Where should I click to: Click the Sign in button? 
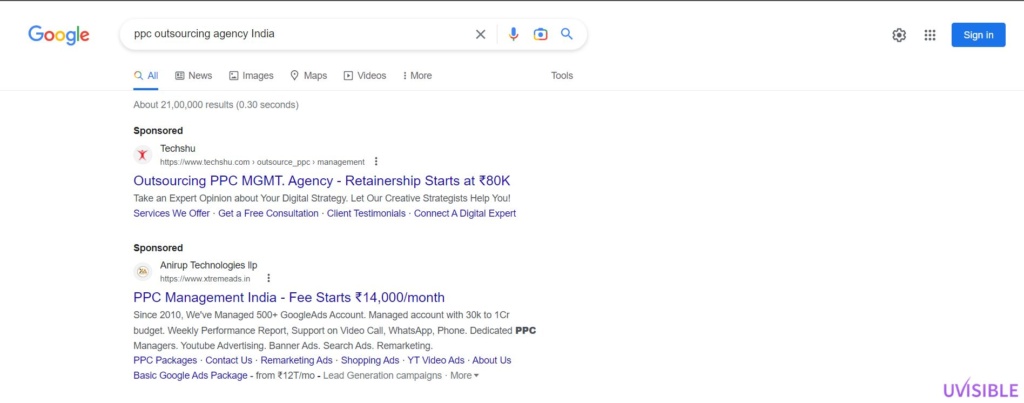coord(978,35)
